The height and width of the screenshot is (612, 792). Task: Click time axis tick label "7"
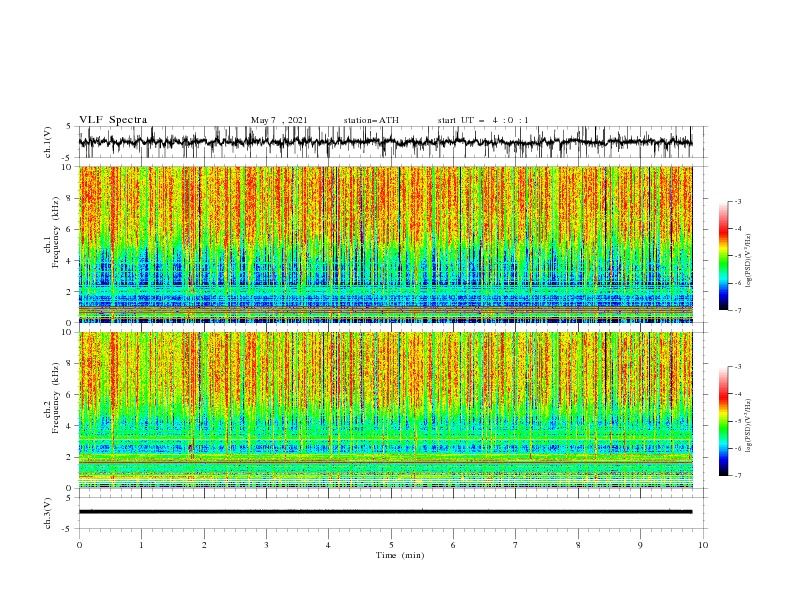(516, 545)
